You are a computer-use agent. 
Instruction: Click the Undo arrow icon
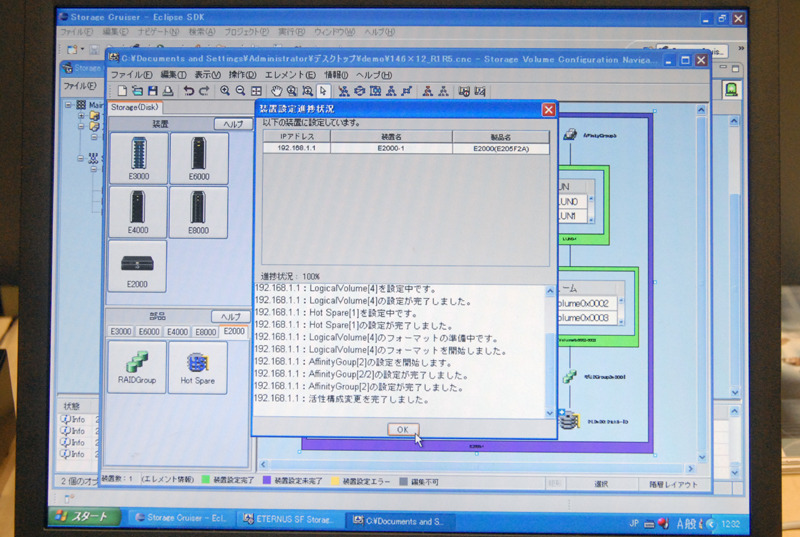point(189,91)
